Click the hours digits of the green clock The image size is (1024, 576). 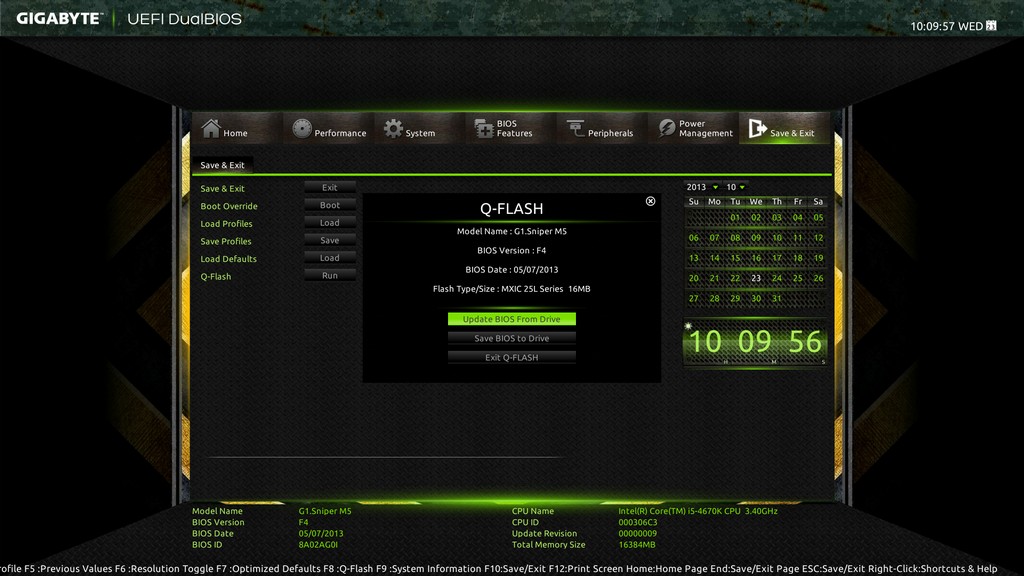click(705, 342)
